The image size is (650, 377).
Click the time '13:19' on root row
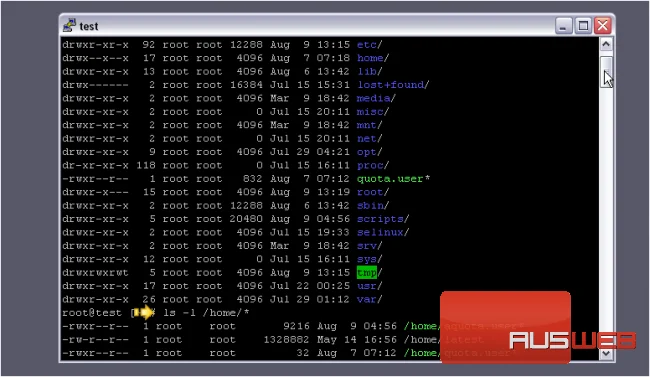[x=334, y=192]
